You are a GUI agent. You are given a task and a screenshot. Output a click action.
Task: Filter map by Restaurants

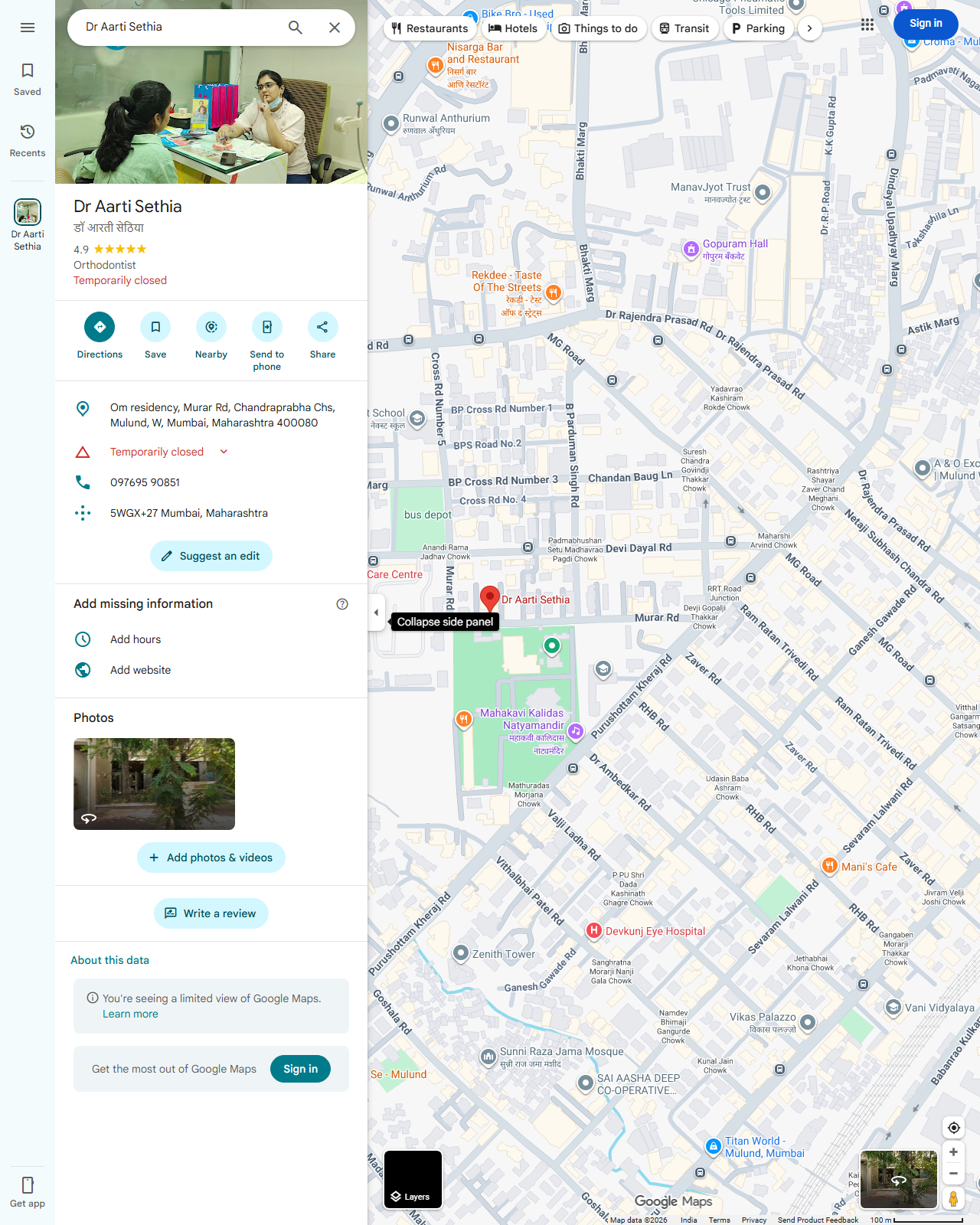(x=430, y=28)
